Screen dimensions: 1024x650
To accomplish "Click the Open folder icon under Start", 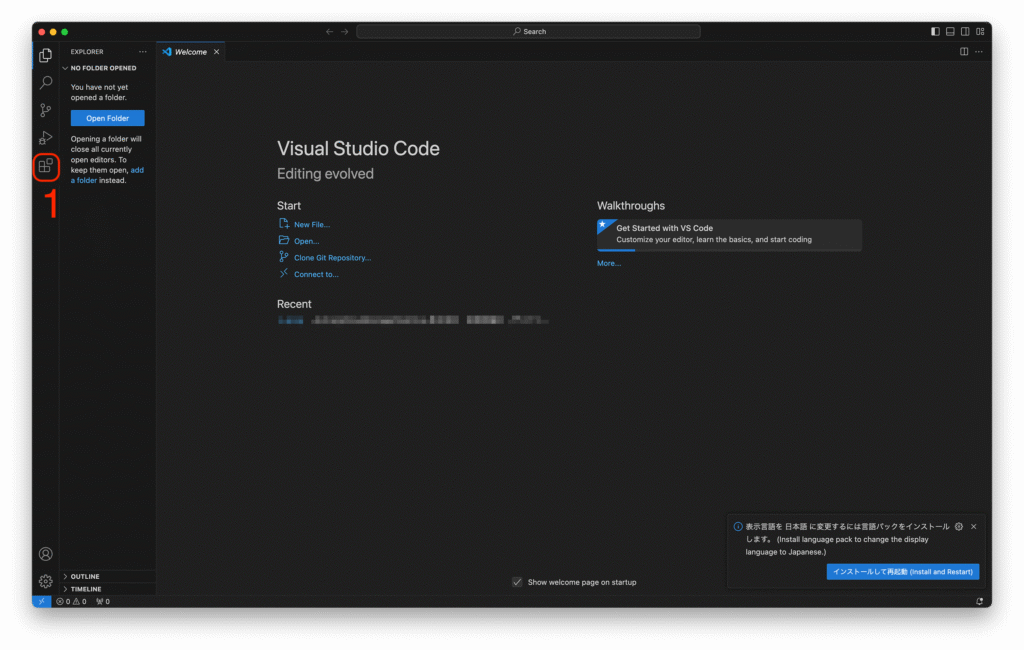I will [x=283, y=240].
